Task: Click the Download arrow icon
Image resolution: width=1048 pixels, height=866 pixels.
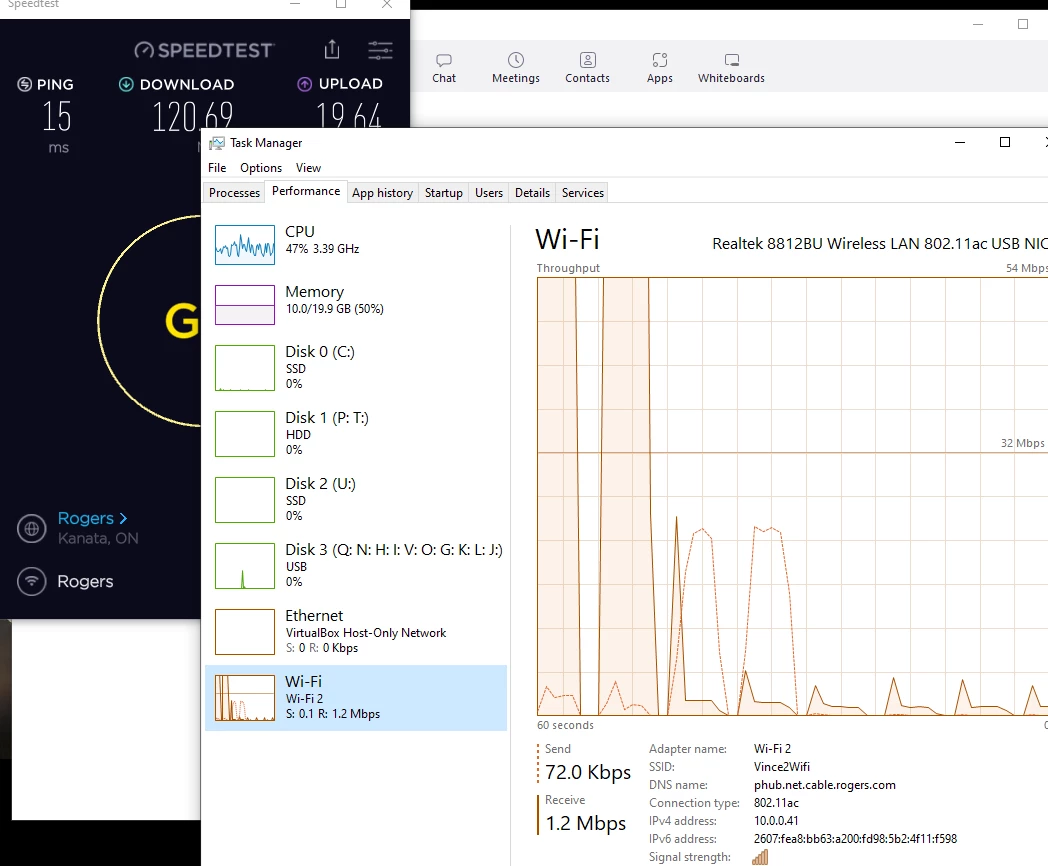Action: pos(126,84)
